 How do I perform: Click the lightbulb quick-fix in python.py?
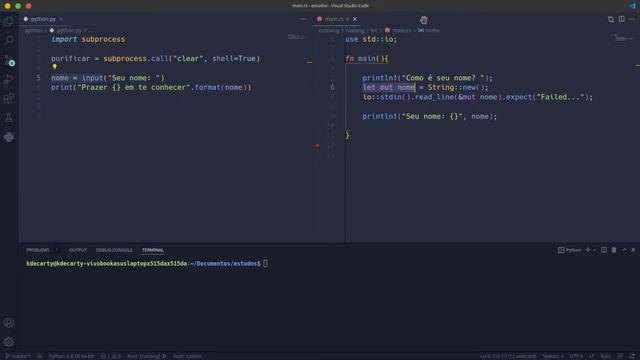tap(55, 67)
